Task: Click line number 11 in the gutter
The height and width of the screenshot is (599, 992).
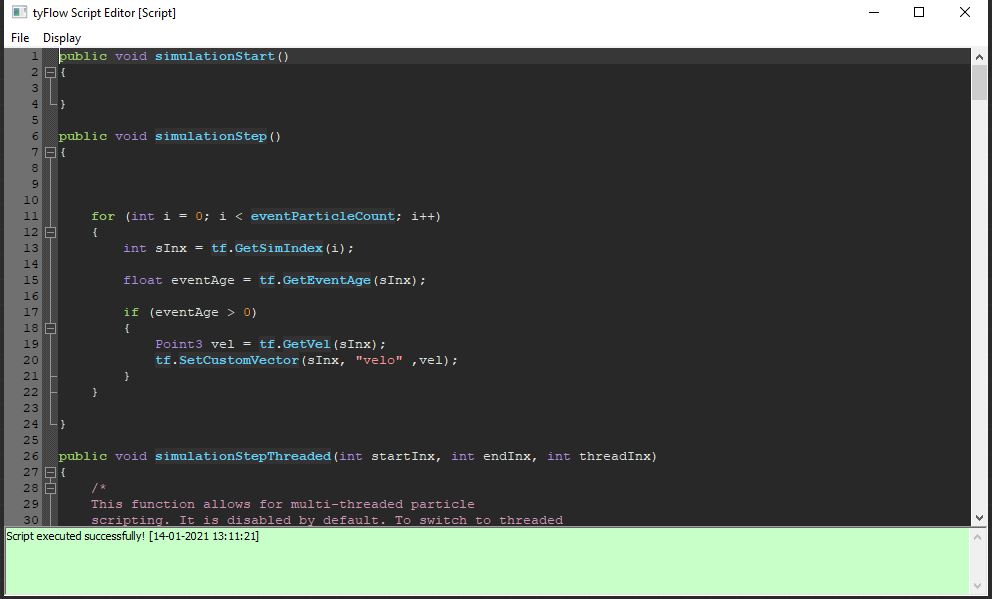Action: point(30,216)
